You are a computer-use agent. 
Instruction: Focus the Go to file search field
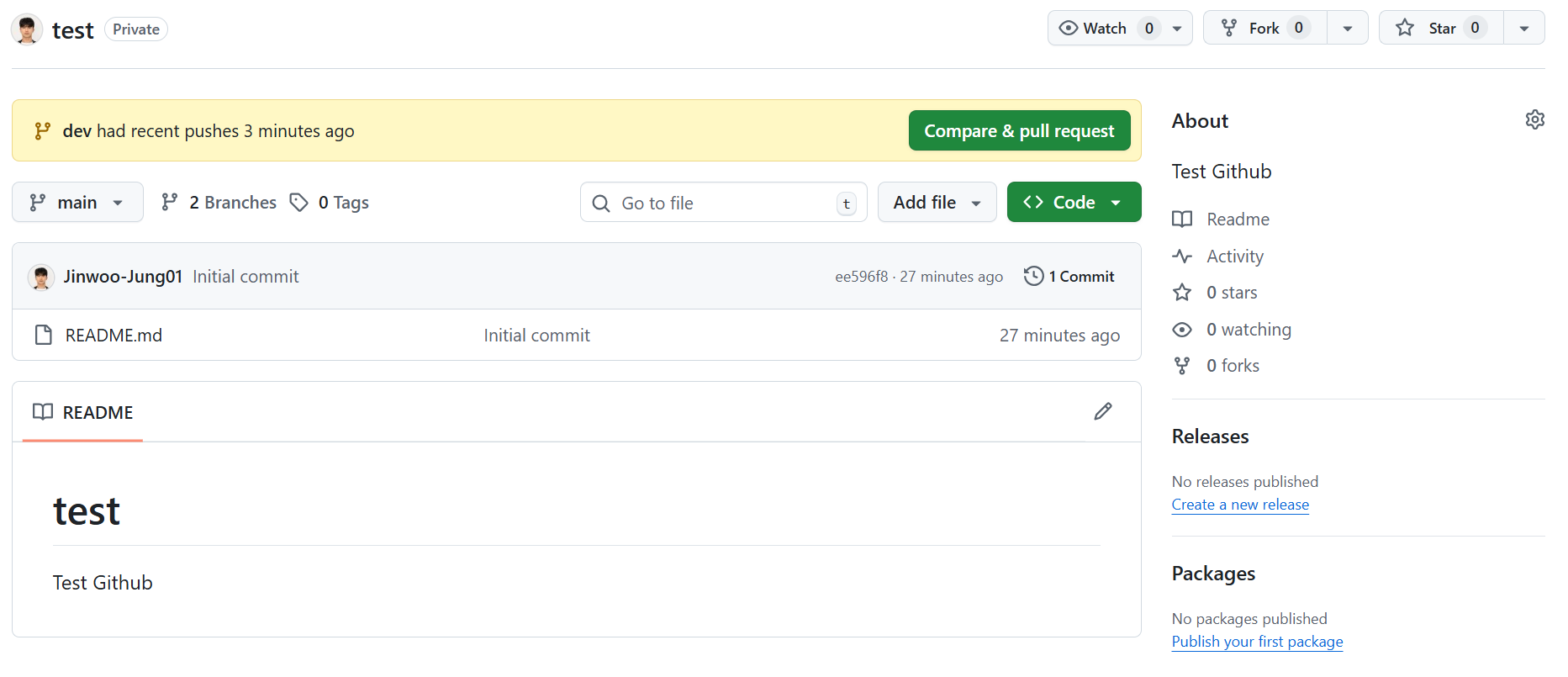click(x=723, y=203)
